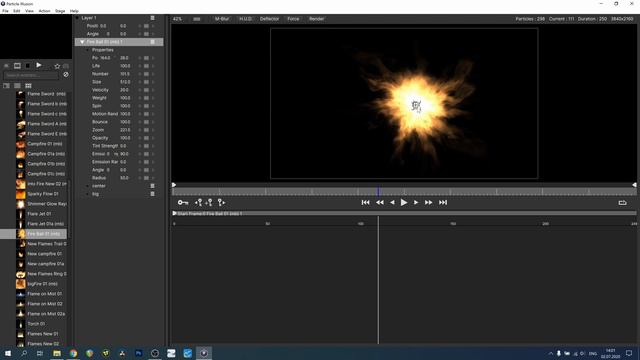Expand the Number property arrow
This screenshot has height=360, width=640.
tap(153, 74)
